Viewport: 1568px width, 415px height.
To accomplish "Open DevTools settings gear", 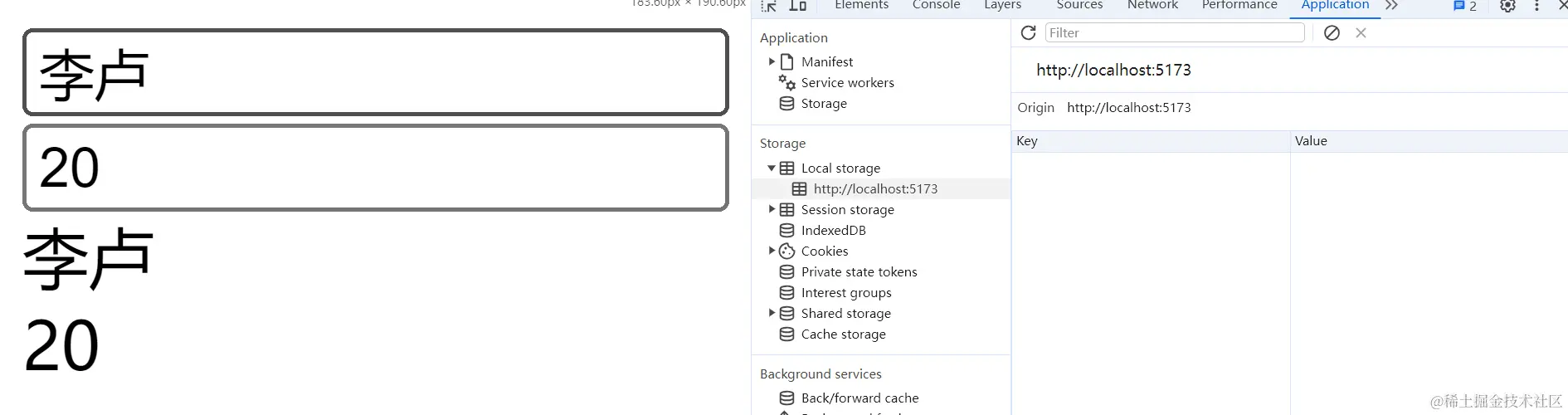I will click(1507, 5).
